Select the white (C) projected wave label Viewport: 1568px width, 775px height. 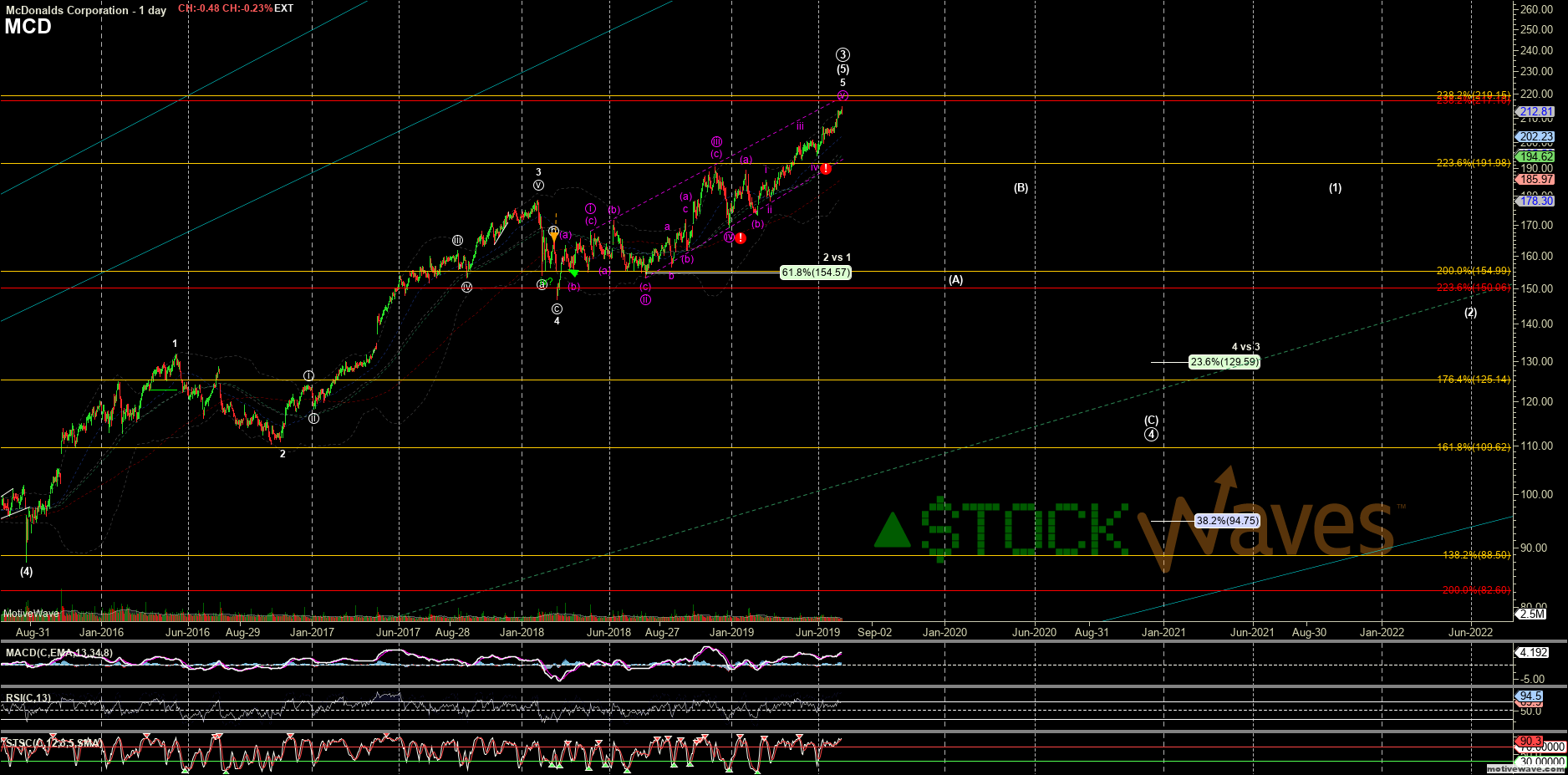1151,421
